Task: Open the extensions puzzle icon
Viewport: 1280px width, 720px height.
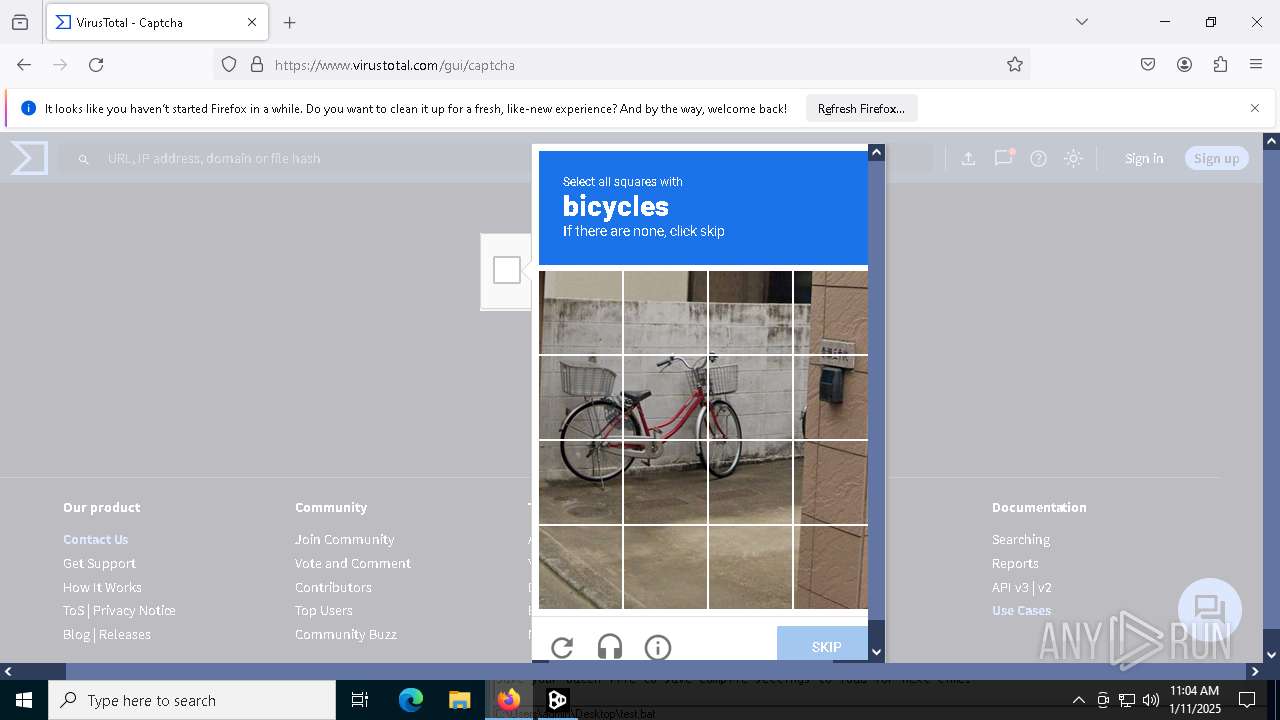Action: pyautogui.click(x=1220, y=65)
